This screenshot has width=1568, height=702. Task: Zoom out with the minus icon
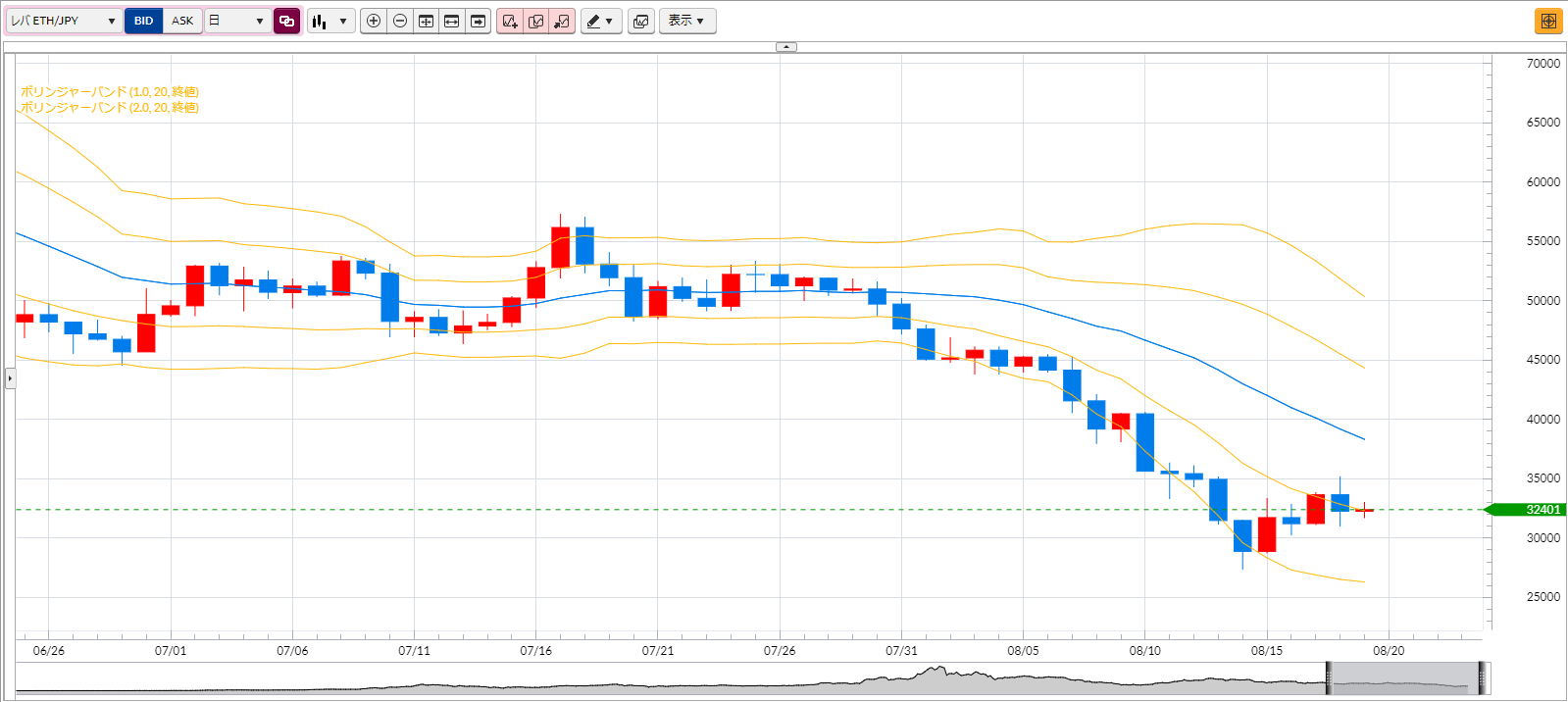pos(400,21)
